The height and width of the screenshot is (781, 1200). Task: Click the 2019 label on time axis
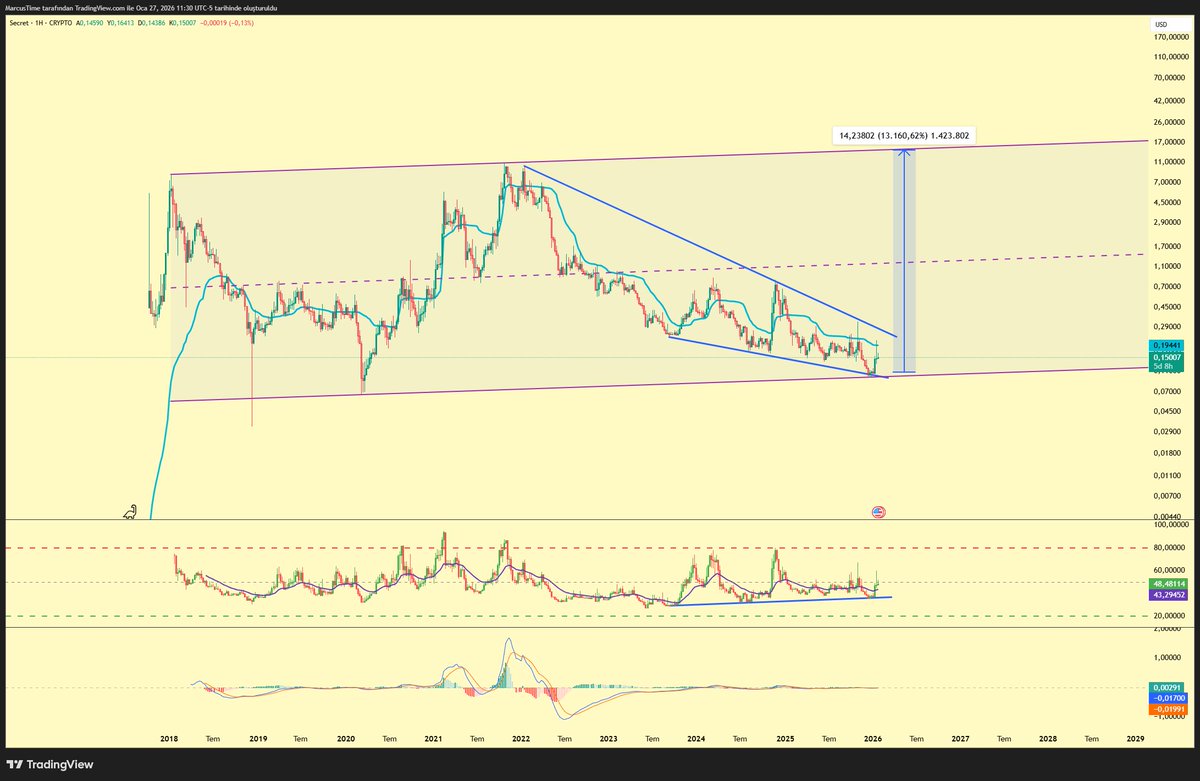[x=258, y=738]
